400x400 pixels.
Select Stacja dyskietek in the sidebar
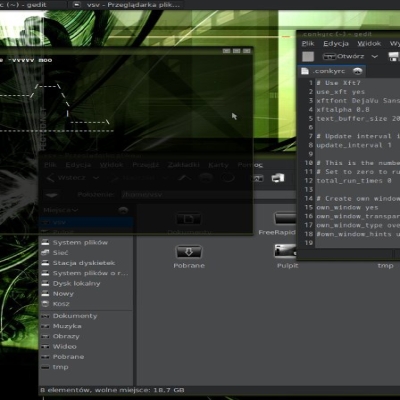[x=84, y=263]
